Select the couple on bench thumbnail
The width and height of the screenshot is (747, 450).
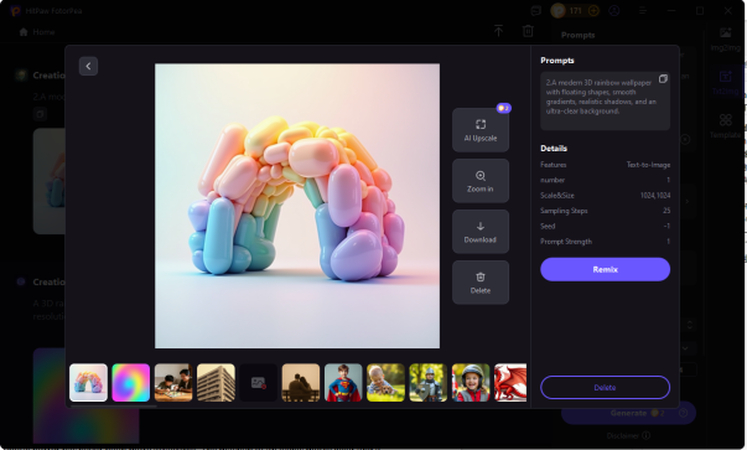pos(301,383)
